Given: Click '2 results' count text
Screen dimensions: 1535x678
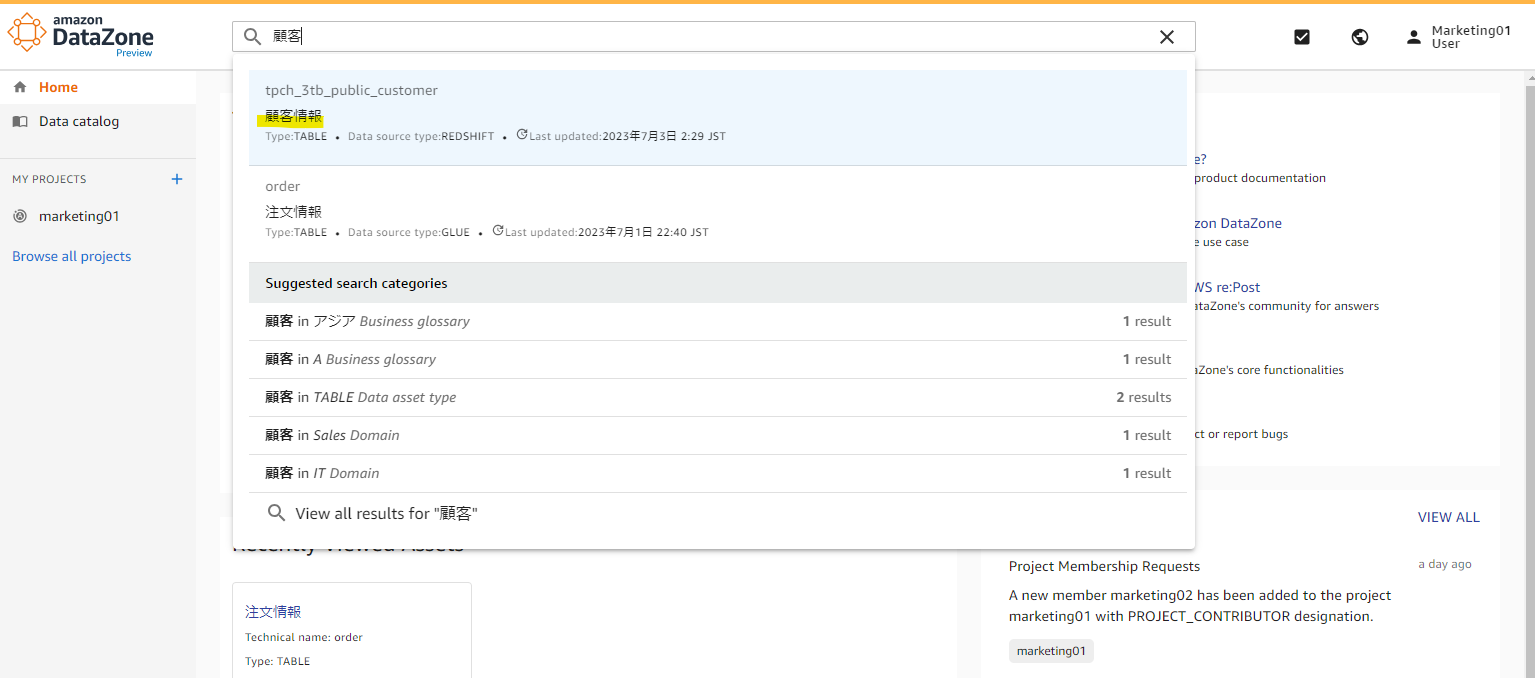Looking at the screenshot, I should tap(1144, 397).
